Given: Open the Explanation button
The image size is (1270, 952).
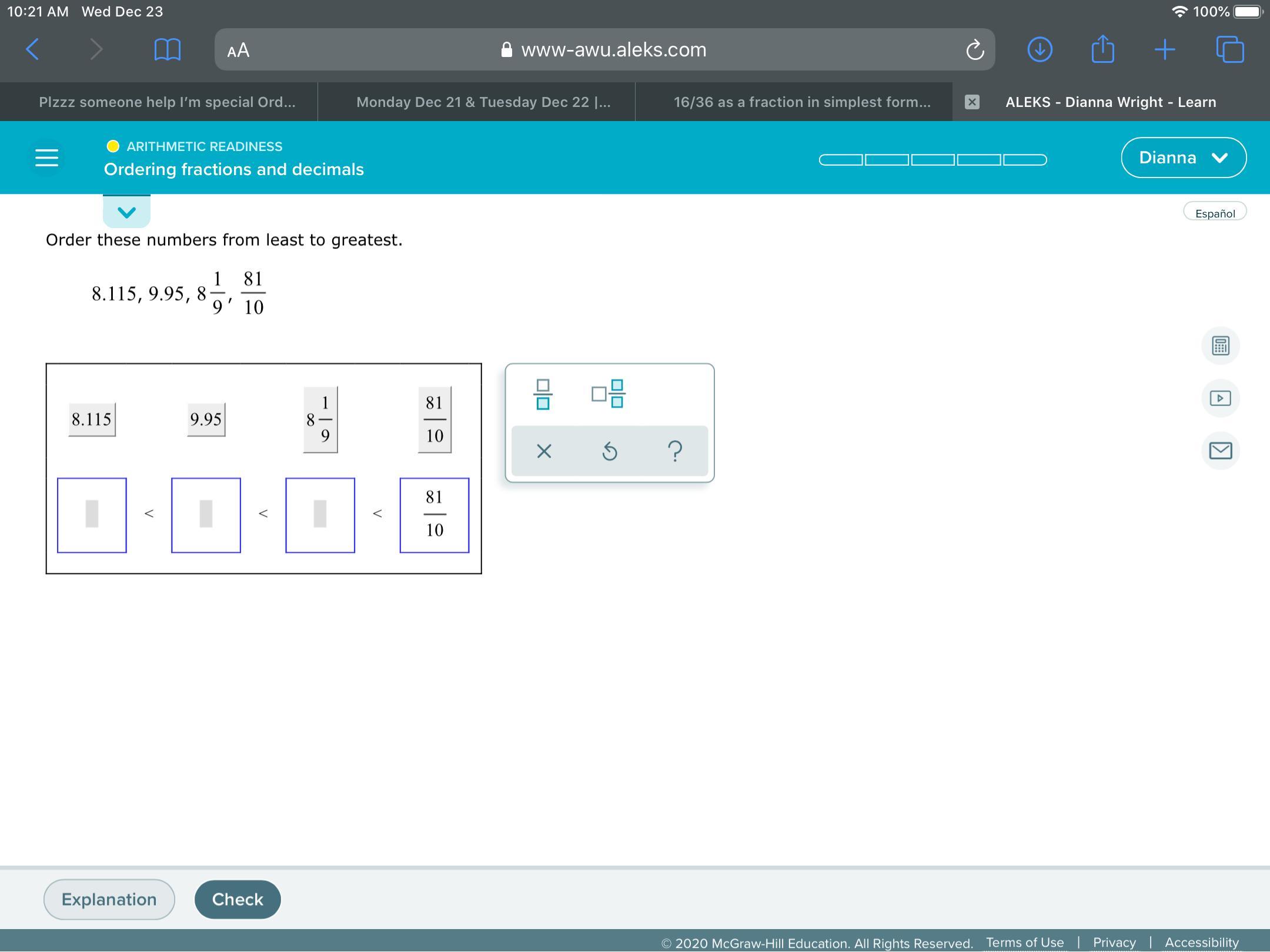Looking at the screenshot, I should pos(109,899).
